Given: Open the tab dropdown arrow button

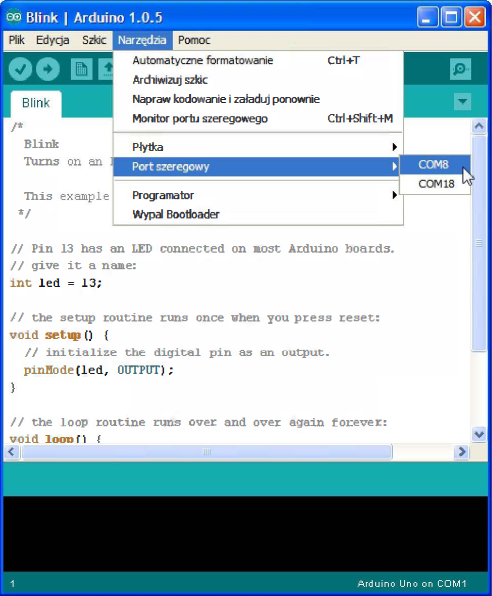Looking at the screenshot, I should 462,101.
